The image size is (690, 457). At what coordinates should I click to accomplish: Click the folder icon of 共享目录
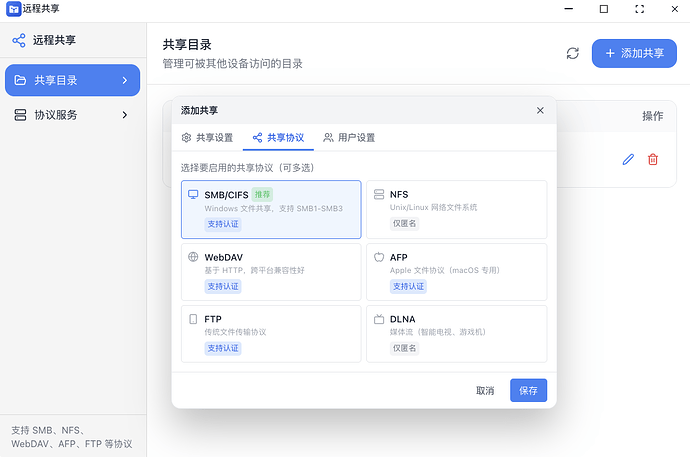20,80
